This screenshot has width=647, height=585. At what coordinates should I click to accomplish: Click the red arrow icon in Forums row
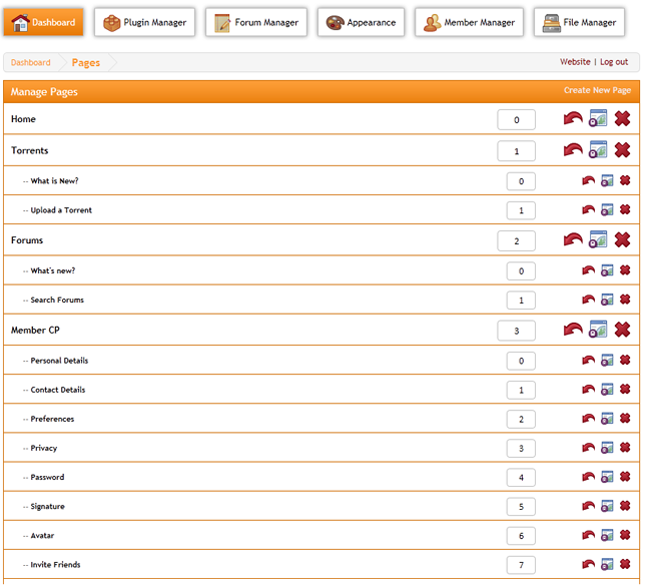(x=573, y=240)
